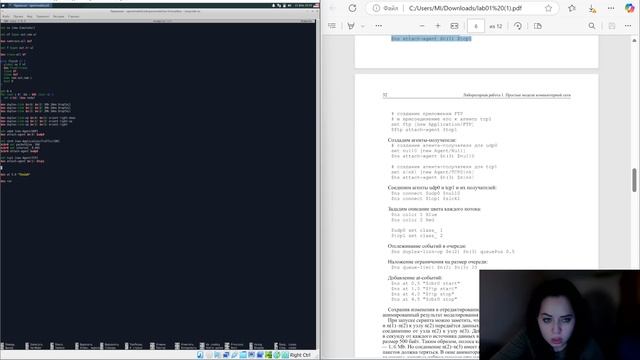The width and height of the screenshot is (640, 360).
Task: Open the PDF page view options
Action: click(538, 26)
